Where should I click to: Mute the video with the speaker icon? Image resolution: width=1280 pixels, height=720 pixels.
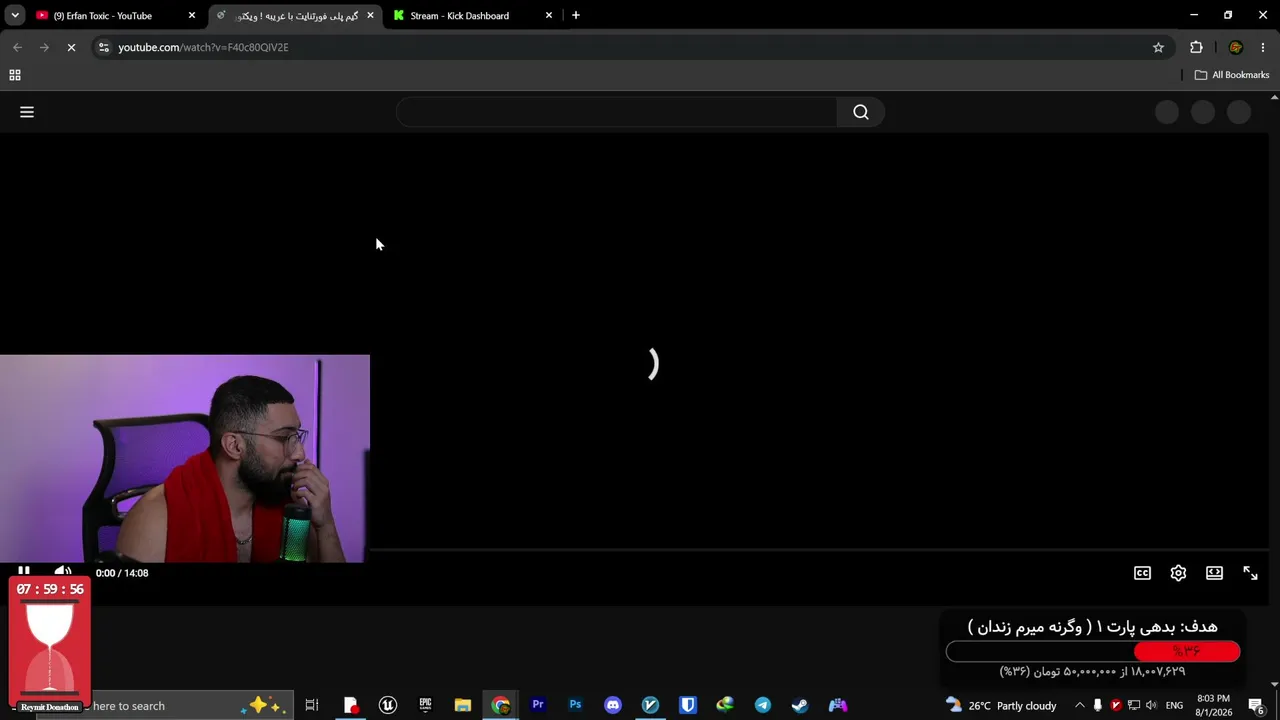(63, 572)
